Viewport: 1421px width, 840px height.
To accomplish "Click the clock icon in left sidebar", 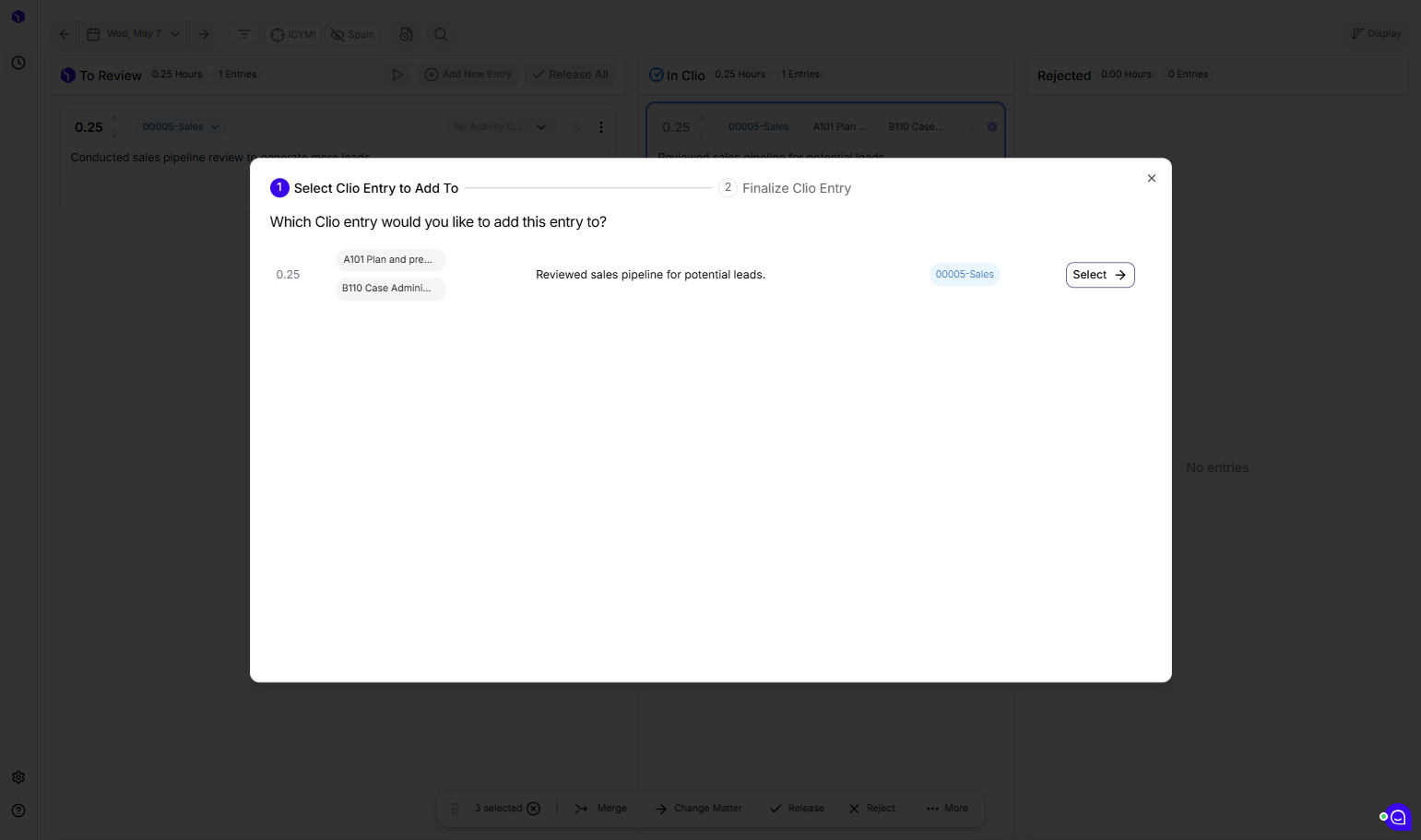I will click(x=18, y=63).
